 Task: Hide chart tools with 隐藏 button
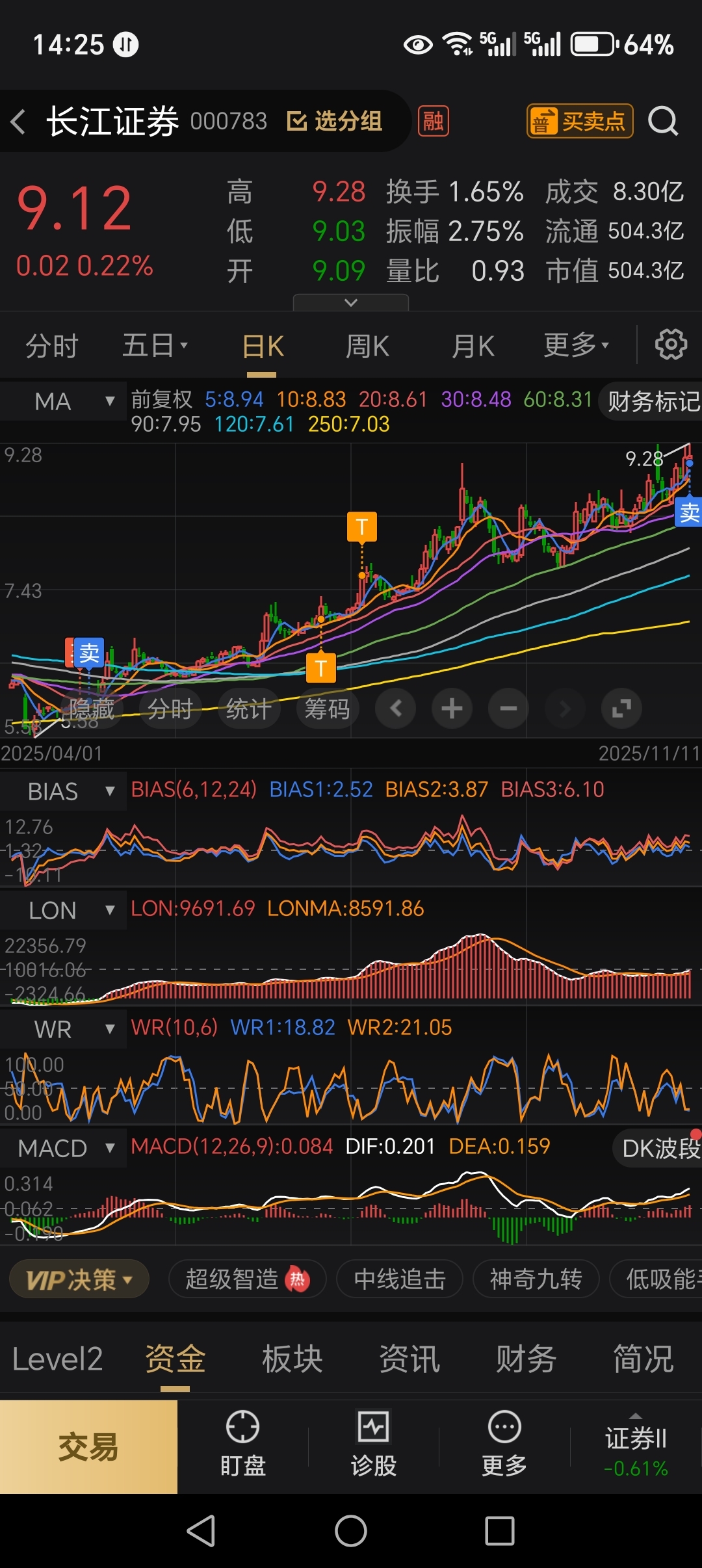[92, 709]
